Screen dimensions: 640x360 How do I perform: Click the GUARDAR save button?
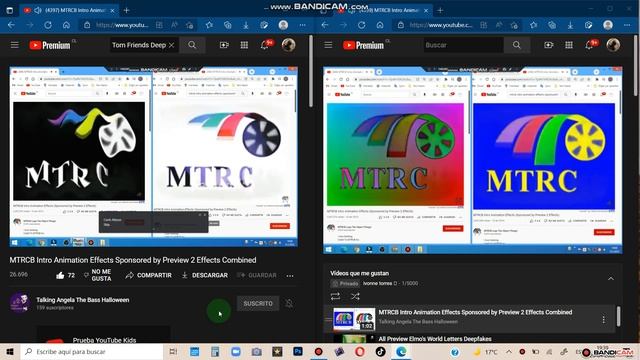pos(257,276)
